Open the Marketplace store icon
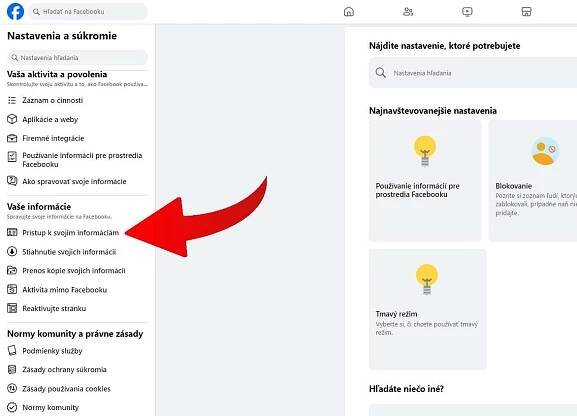This screenshot has width=577, height=416. click(x=527, y=12)
